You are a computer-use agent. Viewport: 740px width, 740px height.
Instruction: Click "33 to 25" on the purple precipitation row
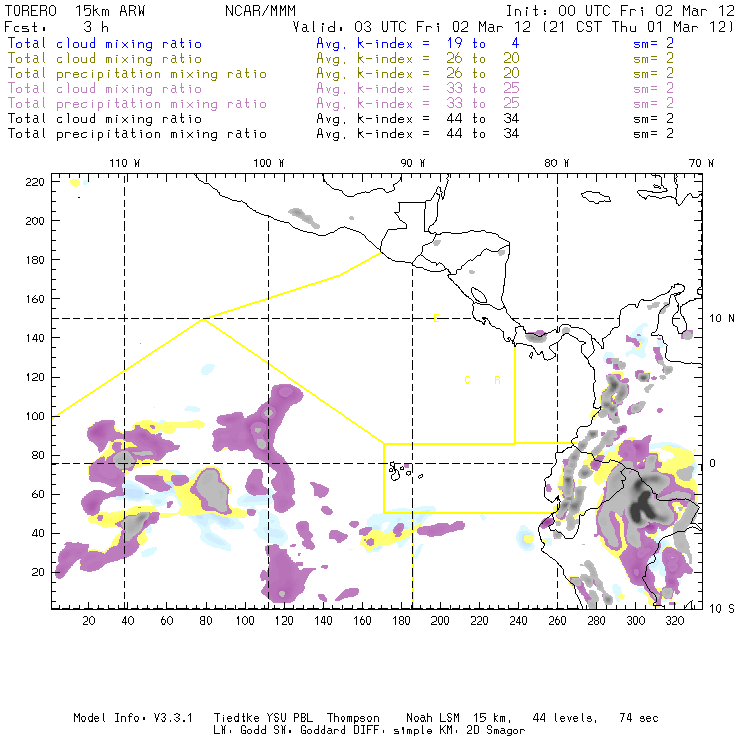pyautogui.click(x=483, y=103)
